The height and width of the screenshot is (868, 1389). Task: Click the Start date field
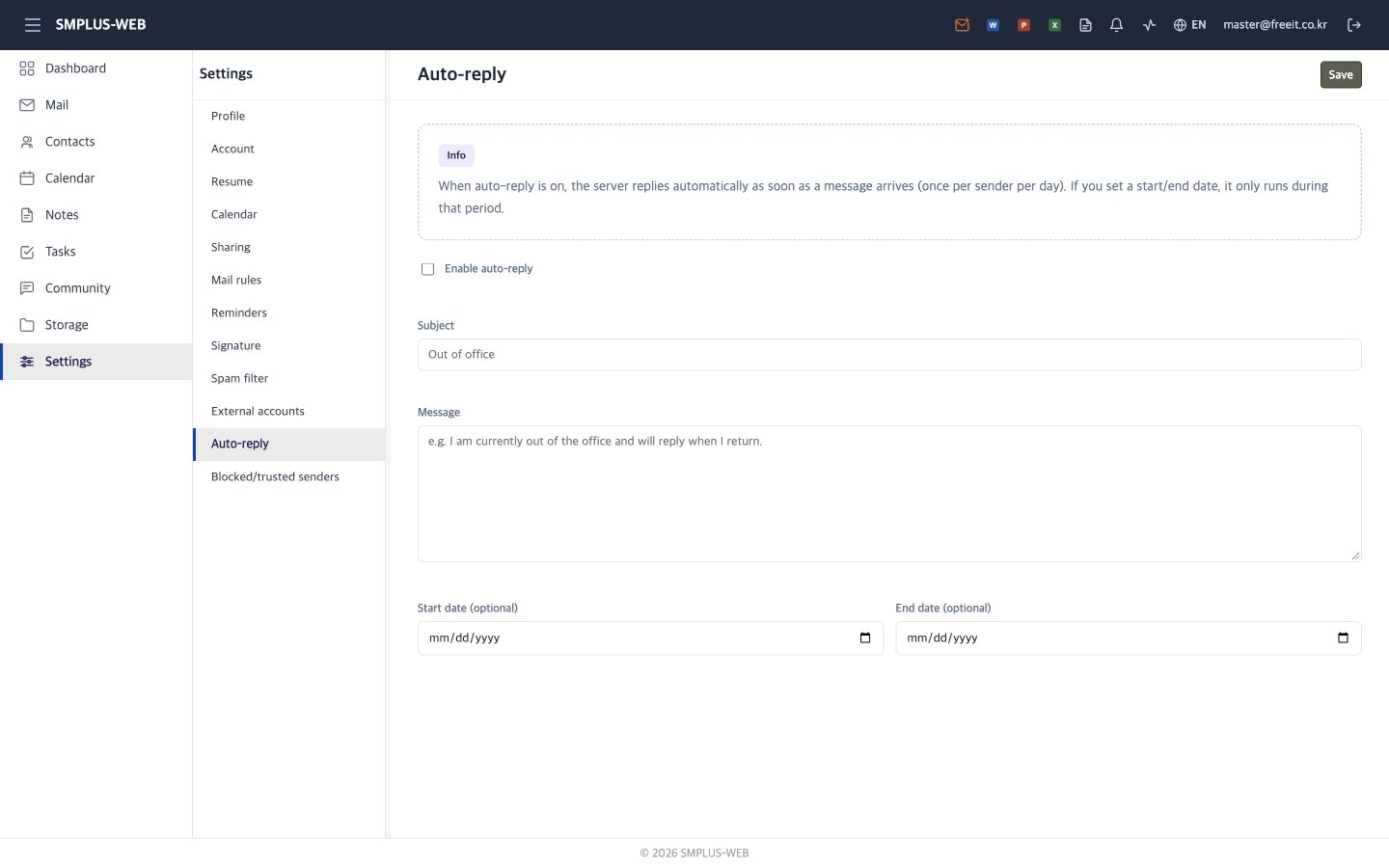(650, 637)
